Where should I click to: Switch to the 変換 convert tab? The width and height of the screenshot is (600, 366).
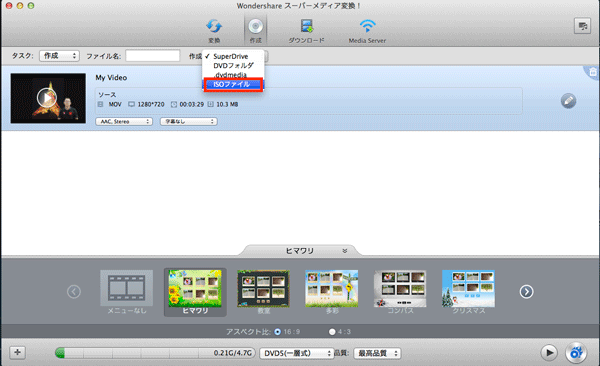[x=214, y=31]
